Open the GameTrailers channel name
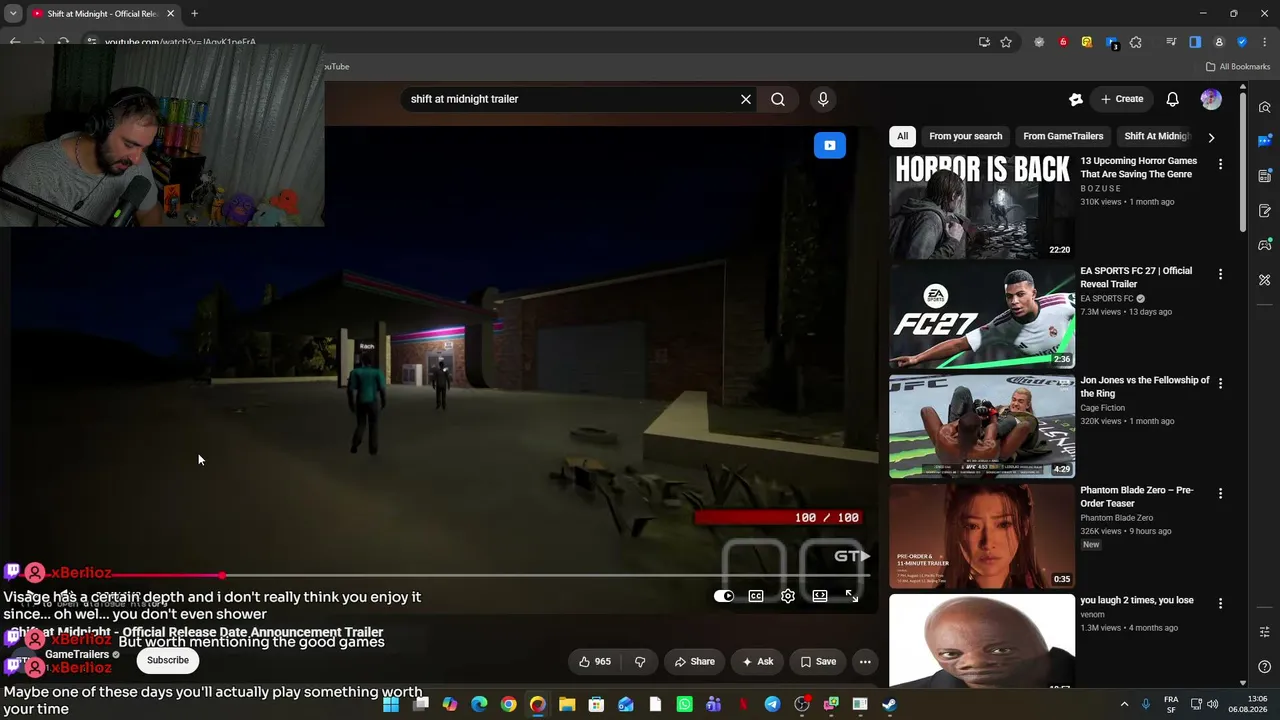The width and height of the screenshot is (1280, 720). tap(77, 654)
